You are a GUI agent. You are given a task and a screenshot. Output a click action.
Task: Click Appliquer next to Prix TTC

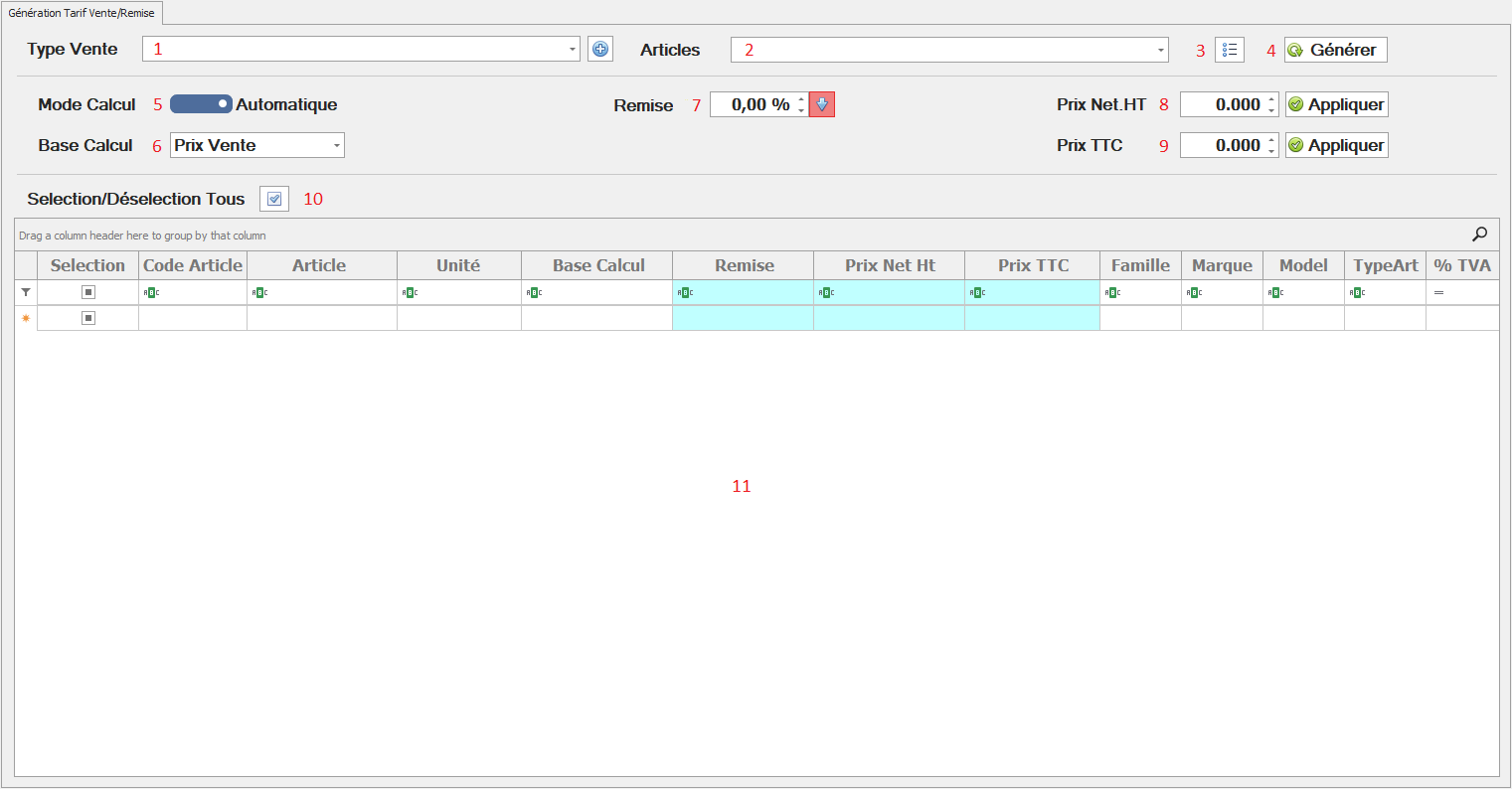click(1336, 145)
